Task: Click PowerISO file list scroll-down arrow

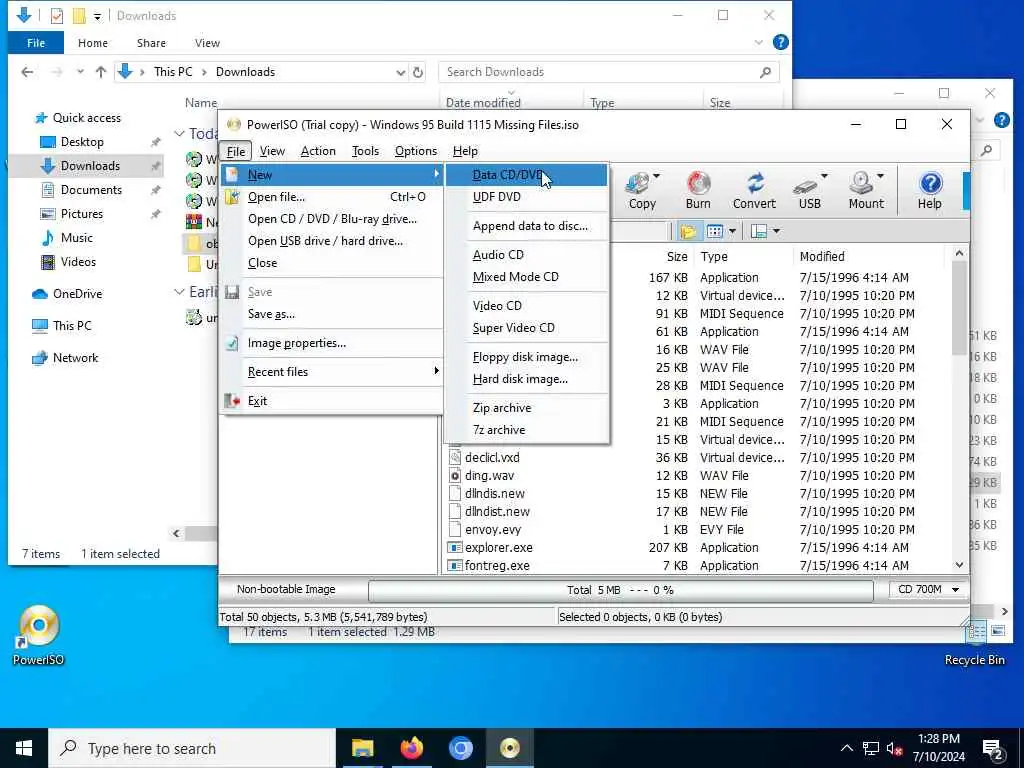Action: [x=959, y=565]
